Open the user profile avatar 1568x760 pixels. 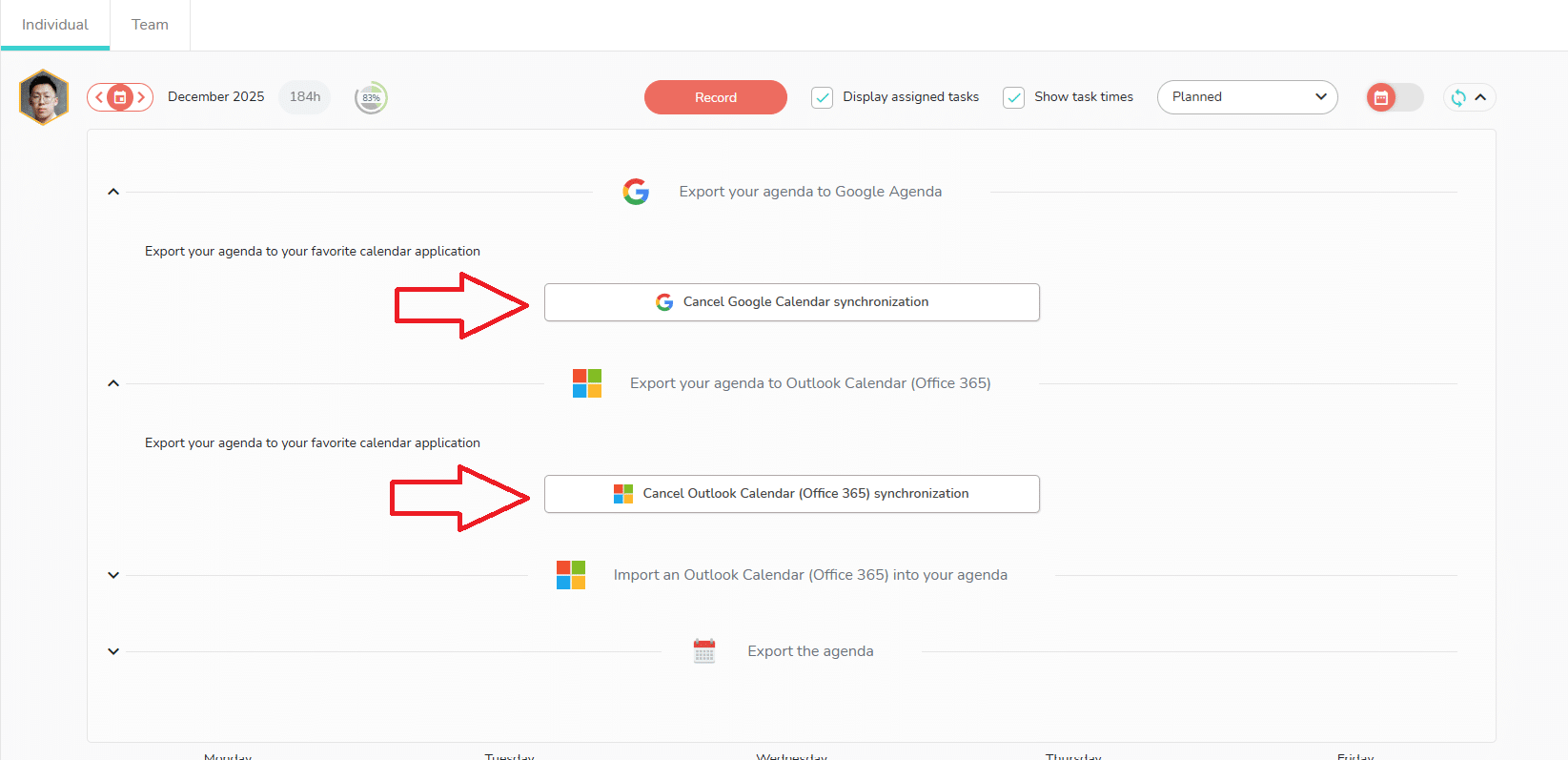coord(44,97)
